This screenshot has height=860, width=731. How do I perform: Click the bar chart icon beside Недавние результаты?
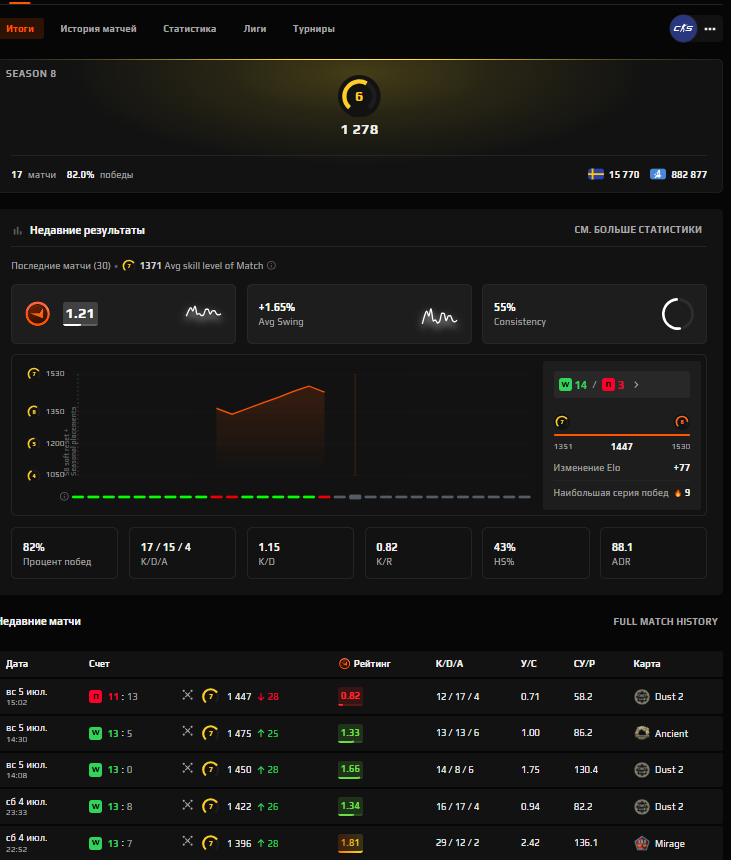tap(18, 231)
